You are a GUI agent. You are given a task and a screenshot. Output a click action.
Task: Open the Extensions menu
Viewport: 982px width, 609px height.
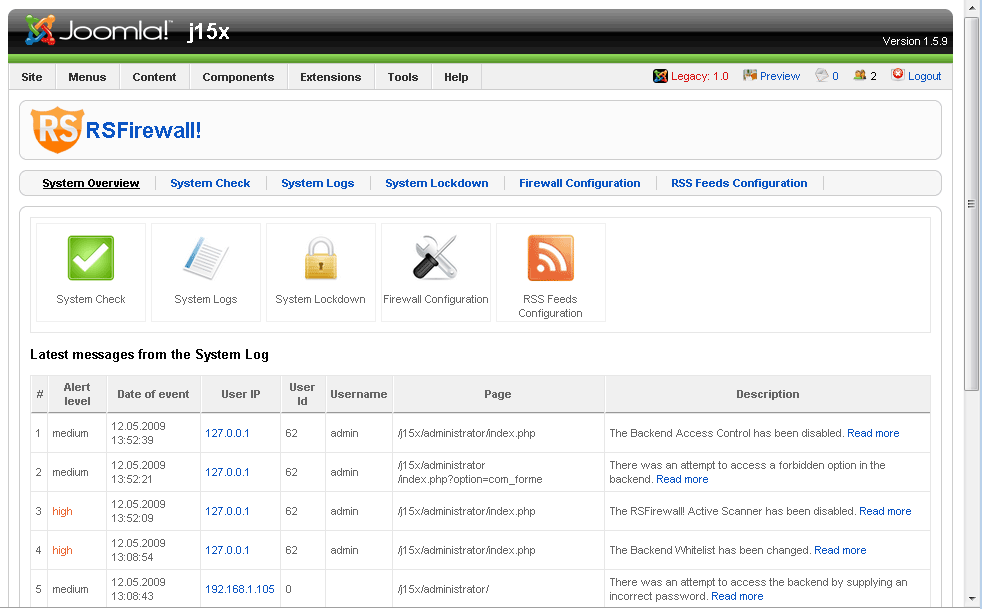pyautogui.click(x=331, y=77)
